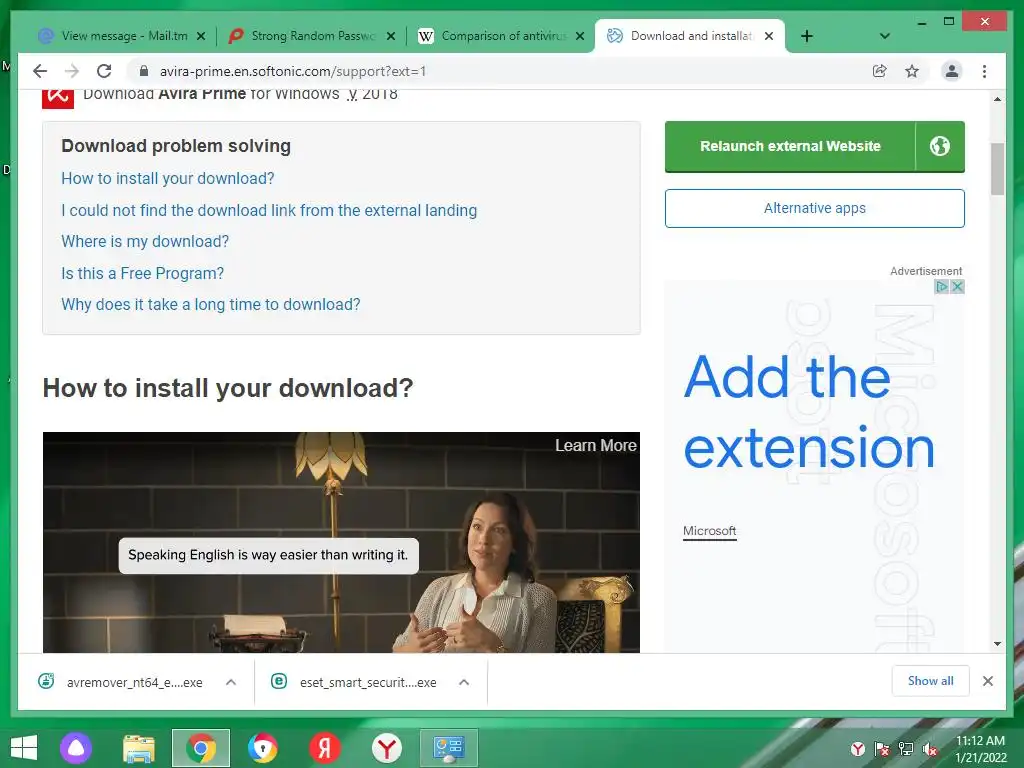Open File Explorer from taskbar
Viewport: 1024px width, 768px height.
point(139,748)
